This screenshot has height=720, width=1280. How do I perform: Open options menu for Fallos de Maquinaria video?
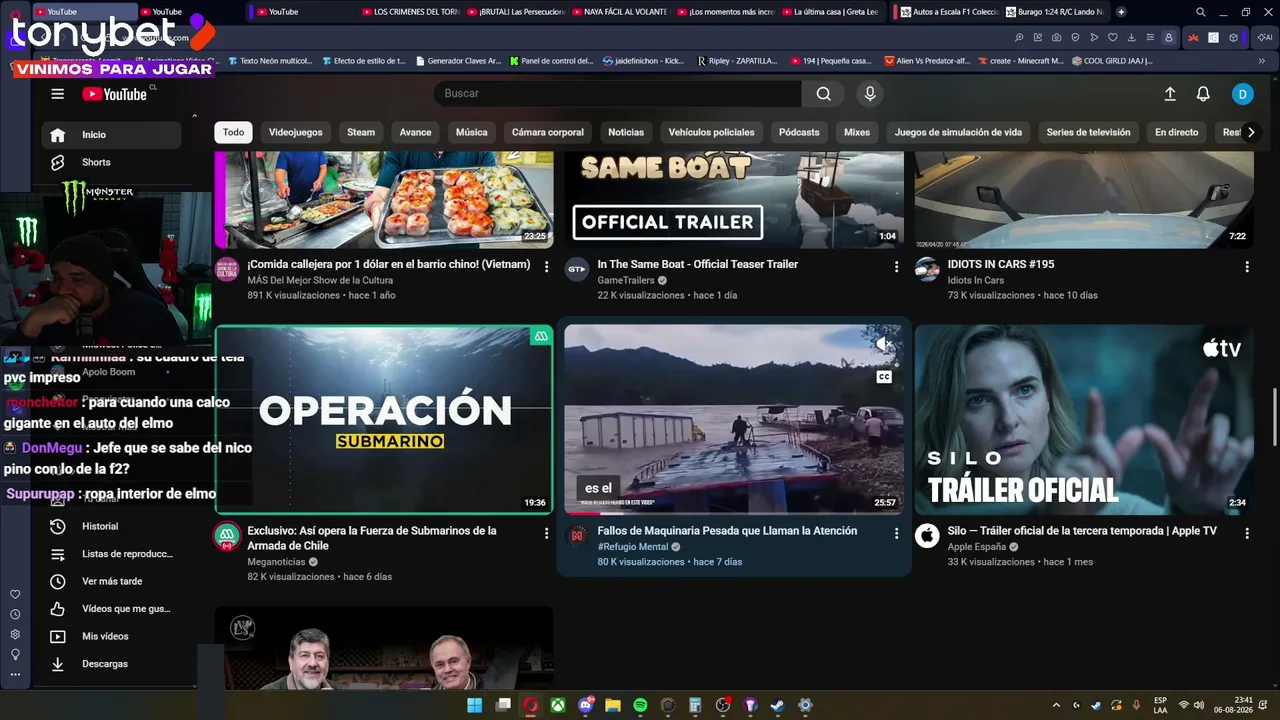[x=896, y=534]
